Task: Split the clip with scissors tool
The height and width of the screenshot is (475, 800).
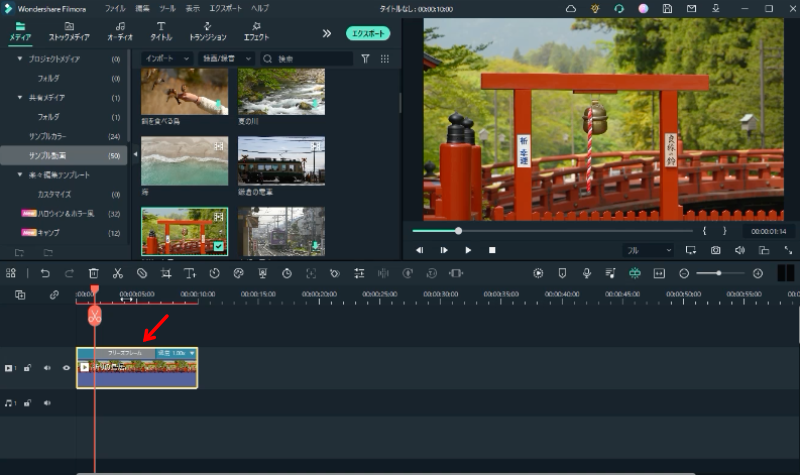Action: click(118, 273)
